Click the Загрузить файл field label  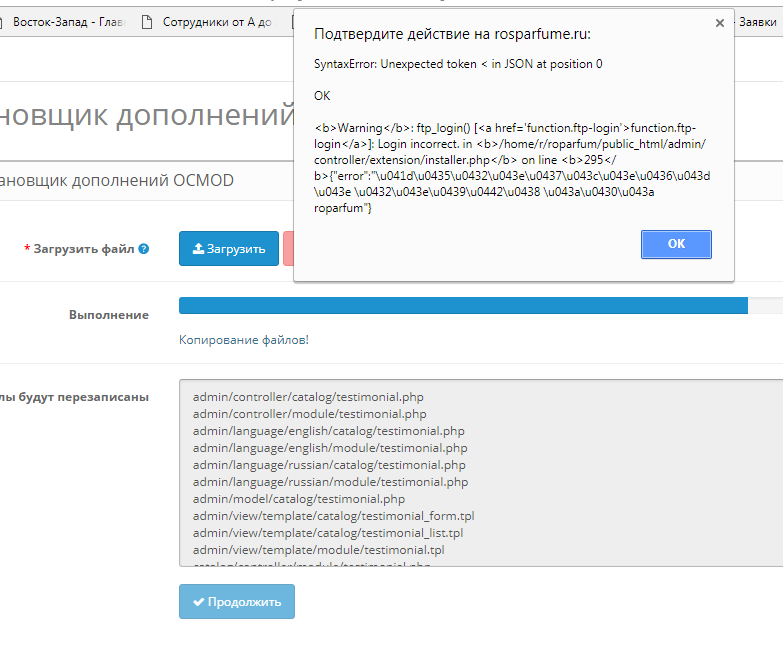(x=84, y=249)
